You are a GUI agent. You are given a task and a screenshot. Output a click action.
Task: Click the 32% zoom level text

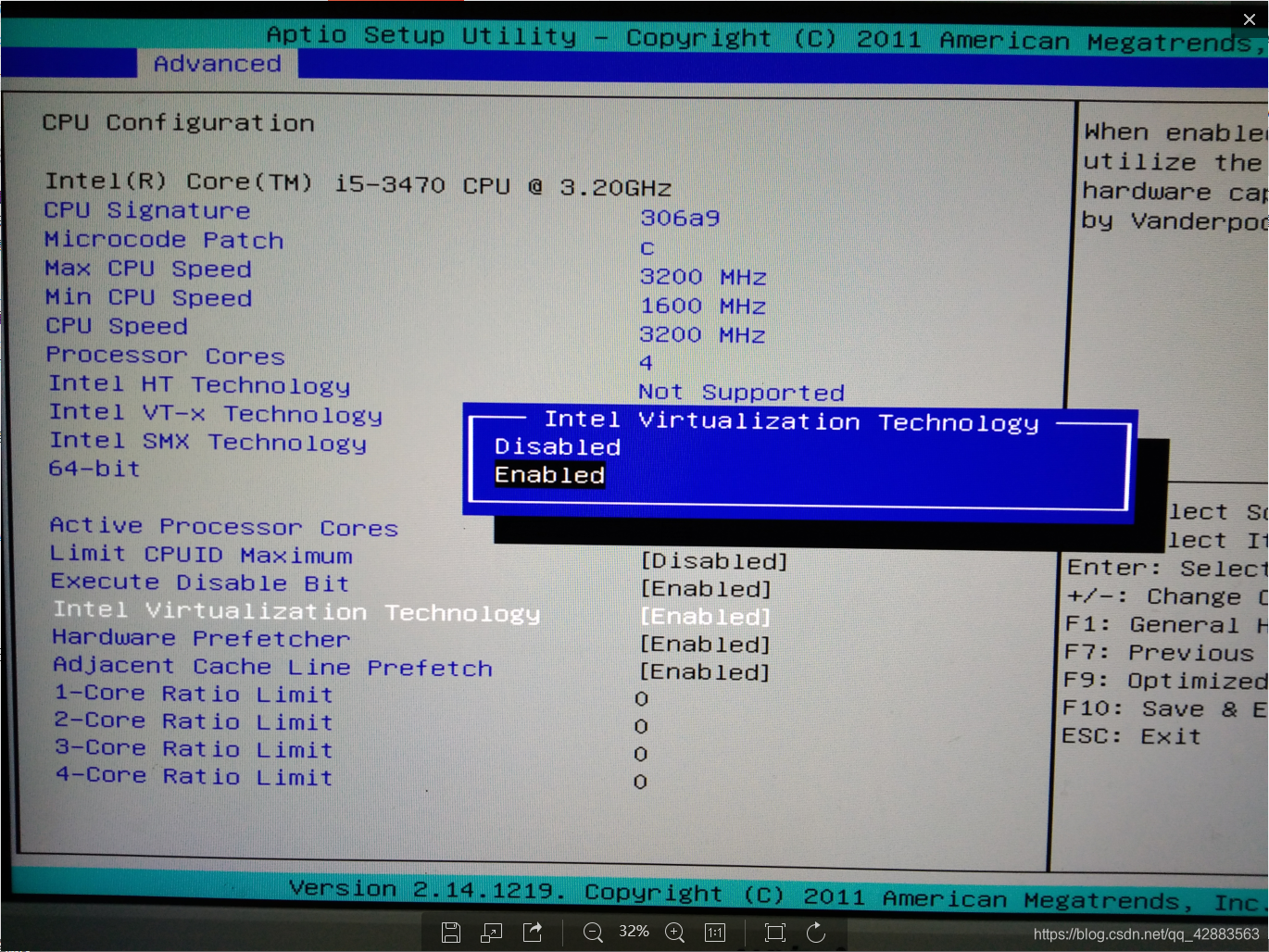634,932
